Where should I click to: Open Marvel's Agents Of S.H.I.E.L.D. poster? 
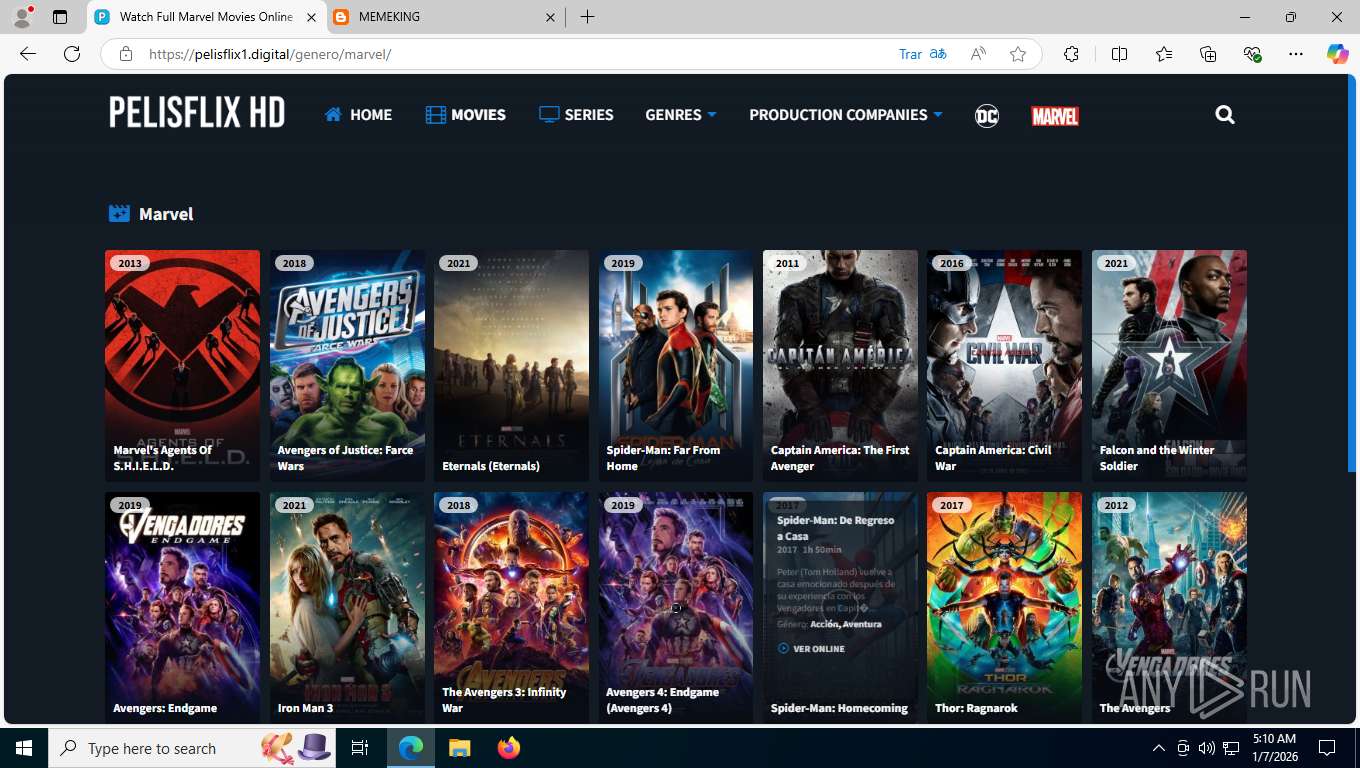(x=182, y=366)
